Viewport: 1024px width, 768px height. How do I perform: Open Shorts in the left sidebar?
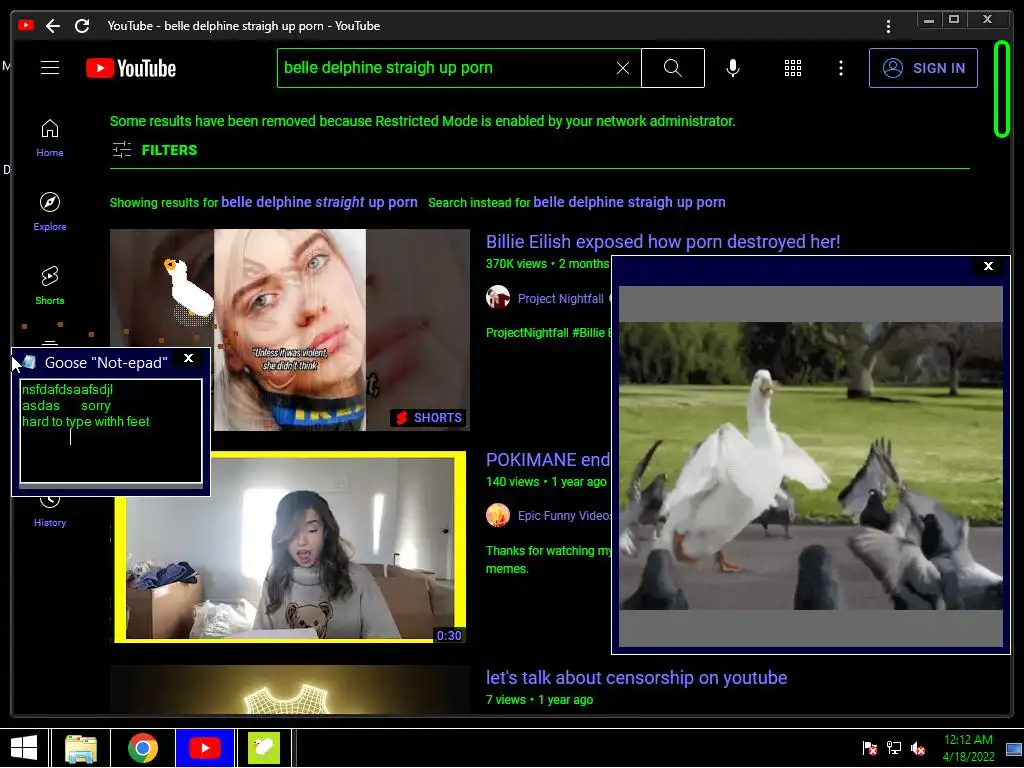pos(50,285)
